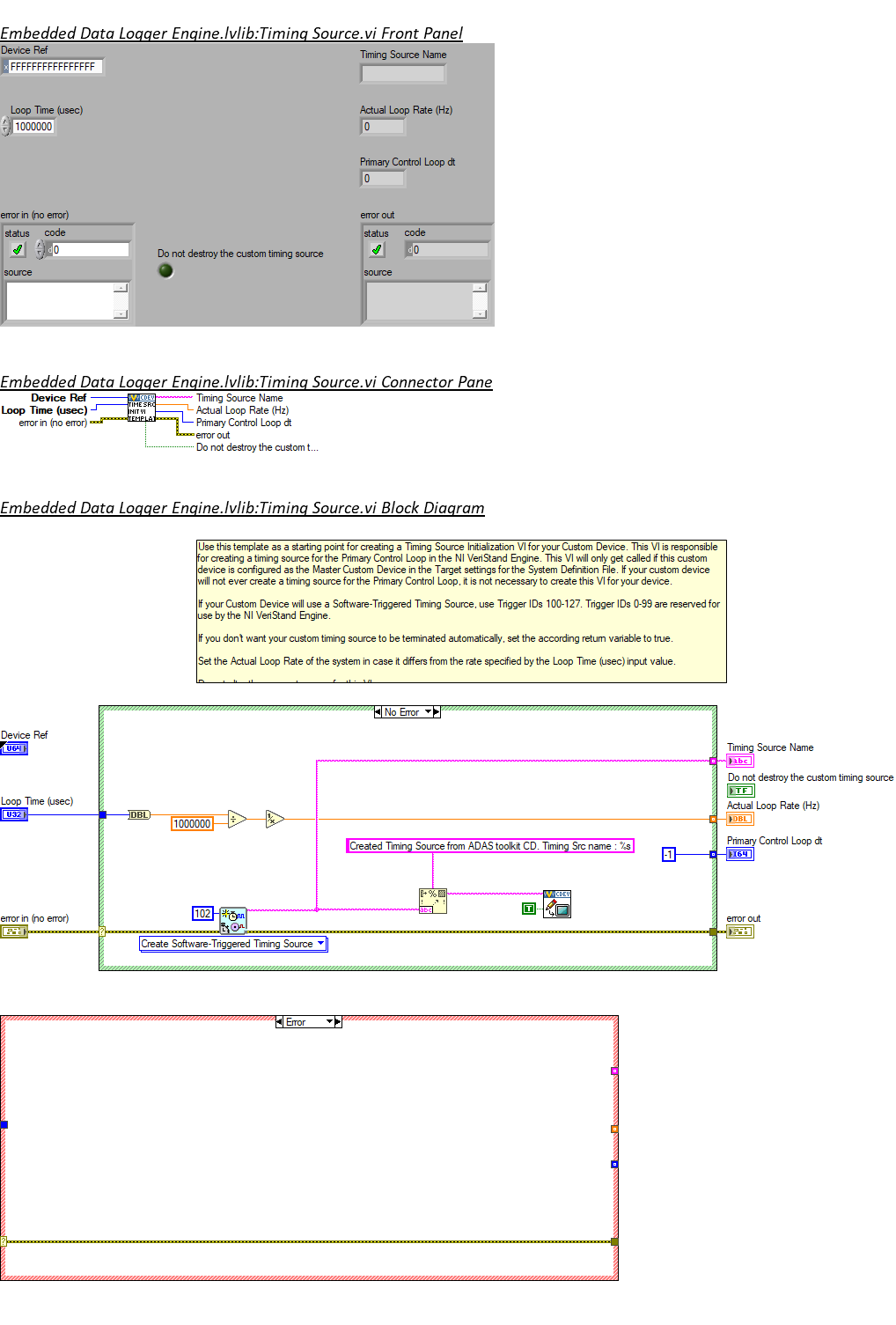Screen dimensions: 896x1325
Task: Click the Device Ref hex radix indicator
Action: point(4,67)
